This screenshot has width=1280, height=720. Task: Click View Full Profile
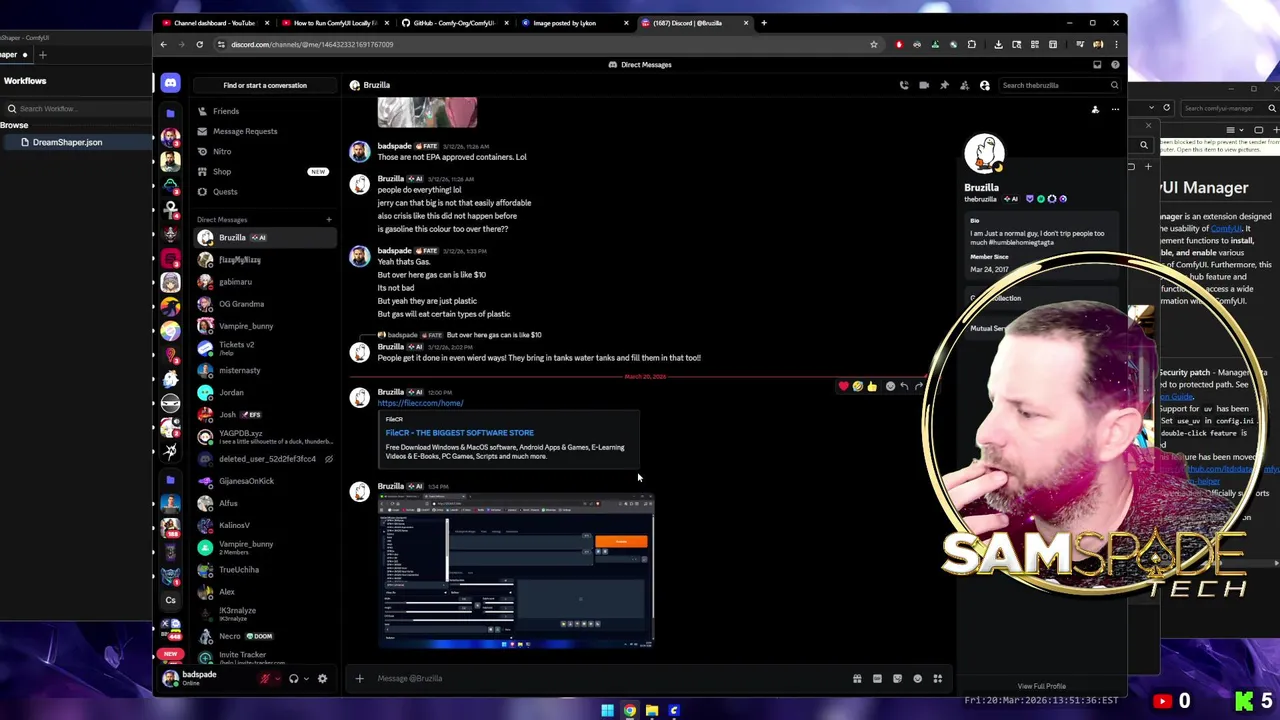[1041, 687]
